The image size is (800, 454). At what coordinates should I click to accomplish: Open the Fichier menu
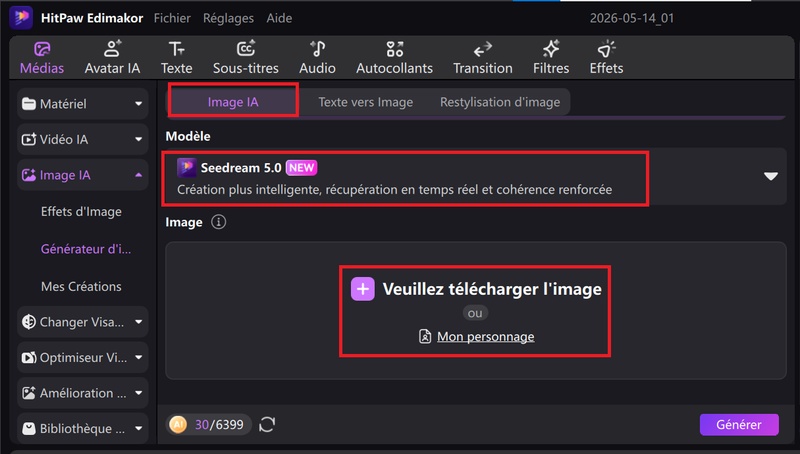click(x=172, y=18)
